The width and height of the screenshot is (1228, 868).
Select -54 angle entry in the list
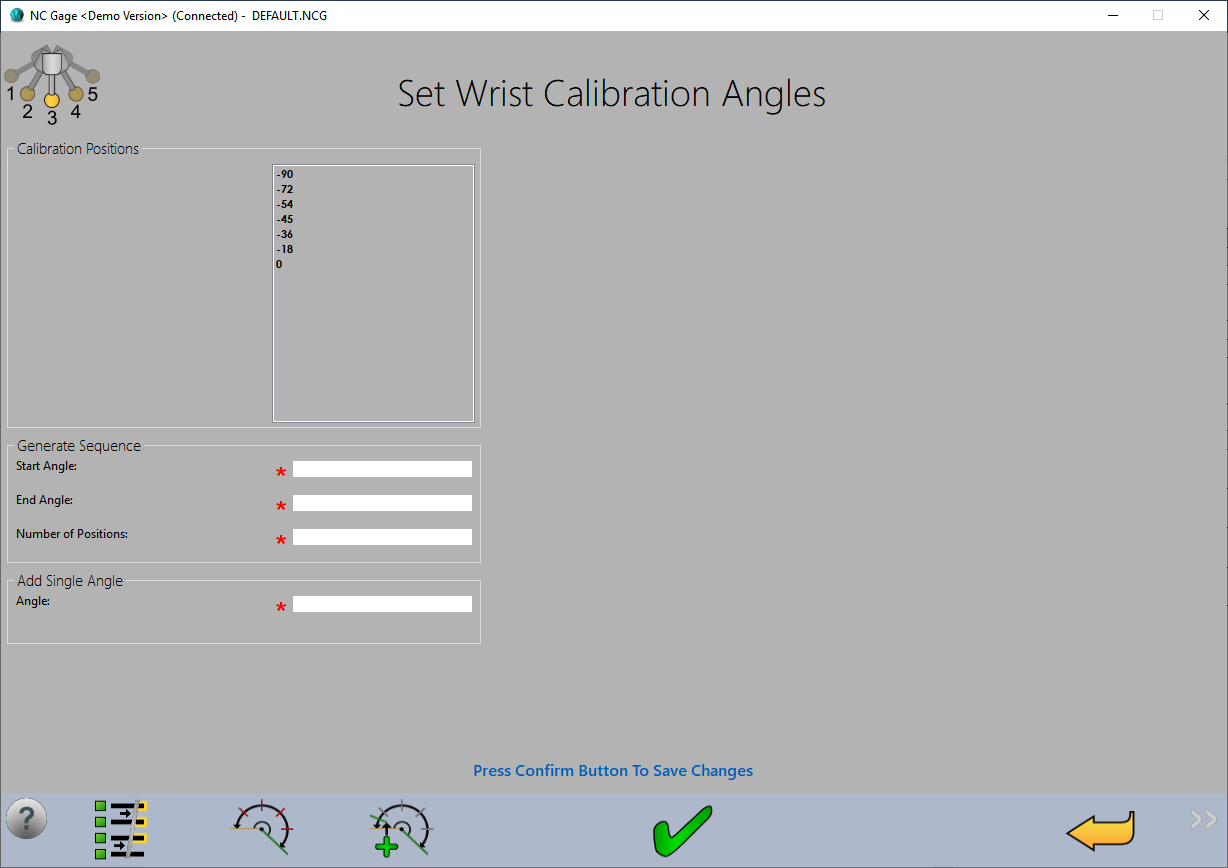click(x=285, y=205)
